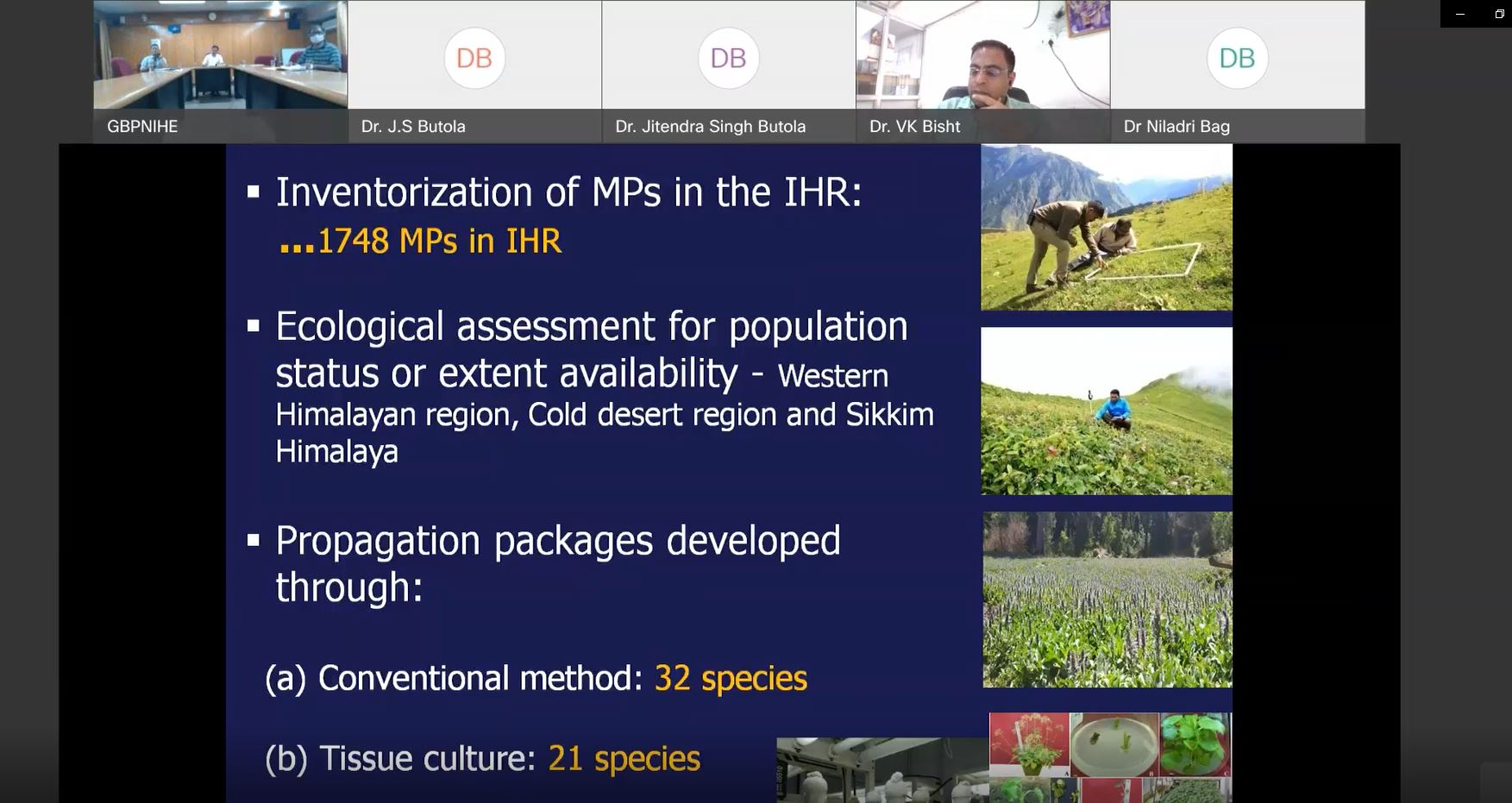Image resolution: width=1512 pixels, height=803 pixels.
Task: Click the Dr. Jitendra Singh Butola name label
Action: tap(710, 127)
